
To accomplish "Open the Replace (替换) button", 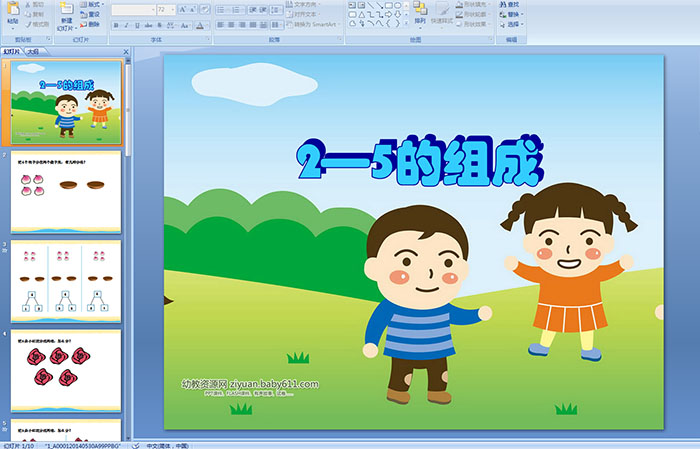I will tap(511, 14).
